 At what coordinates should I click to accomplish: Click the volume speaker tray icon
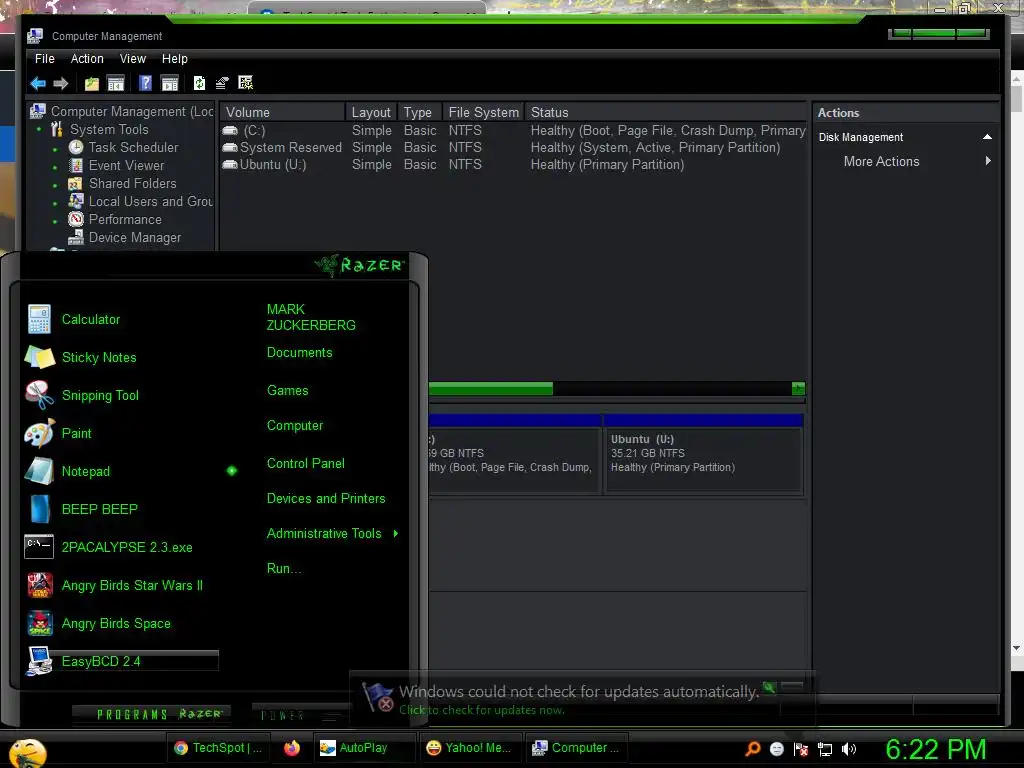(849, 749)
